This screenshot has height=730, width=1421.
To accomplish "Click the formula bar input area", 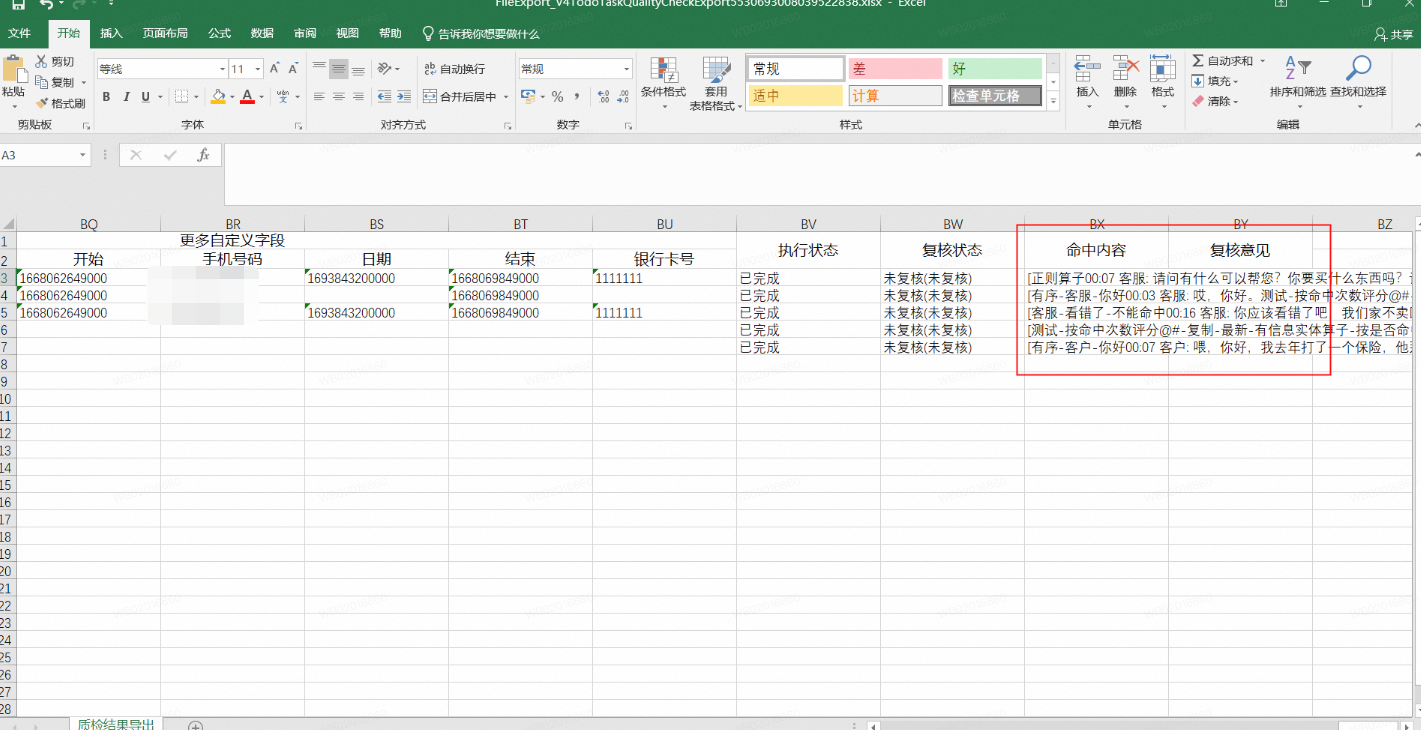I will [x=816, y=175].
